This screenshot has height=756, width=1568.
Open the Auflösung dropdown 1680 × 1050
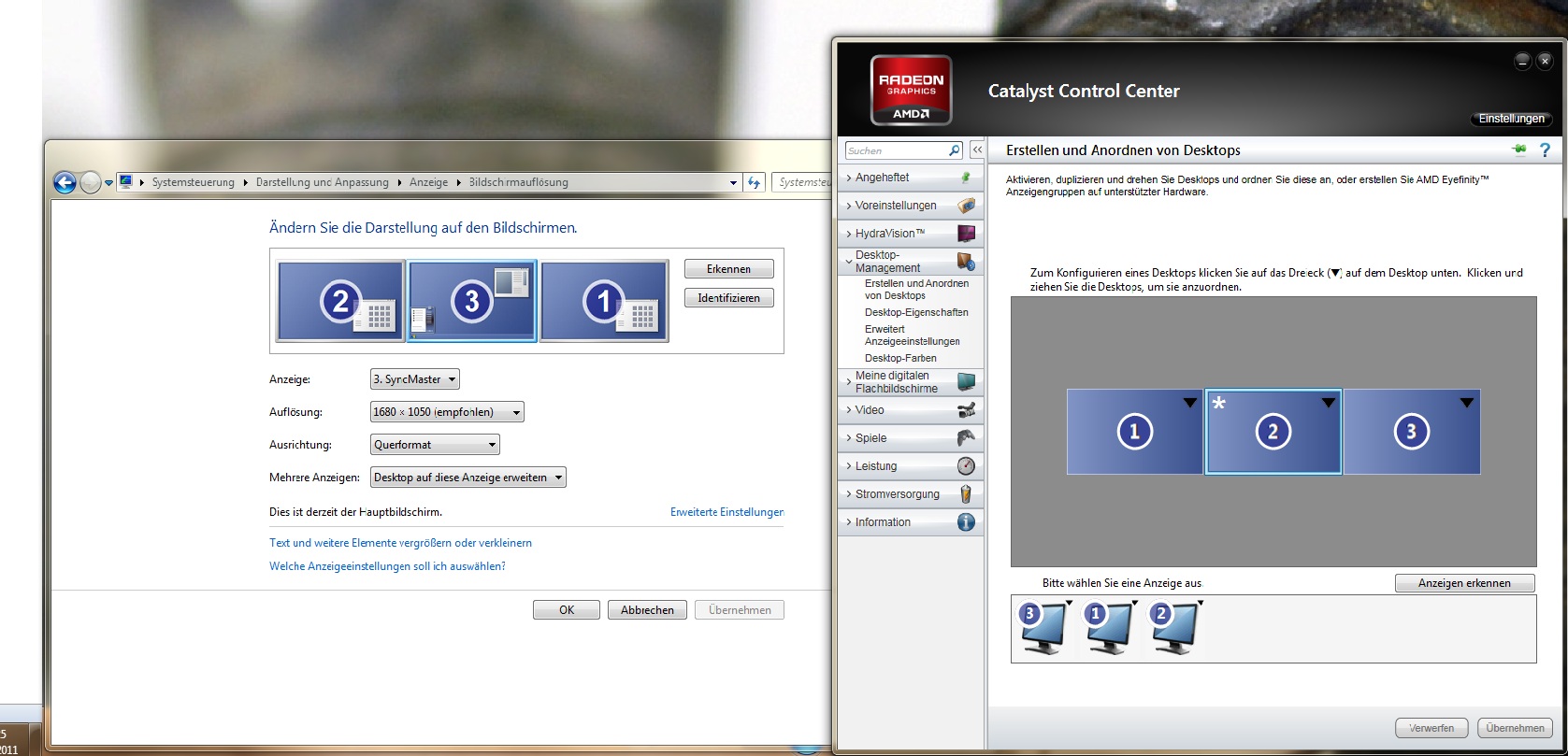pyautogui.click(x=447, y=412)
